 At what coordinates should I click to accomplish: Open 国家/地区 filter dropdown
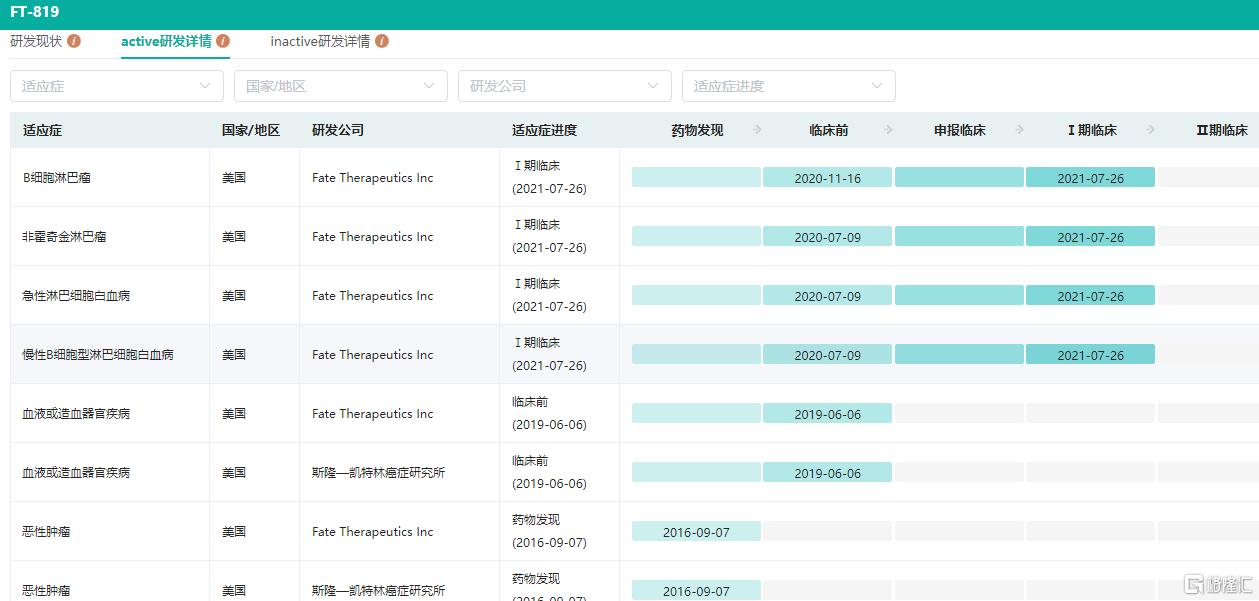coord(341,86)
